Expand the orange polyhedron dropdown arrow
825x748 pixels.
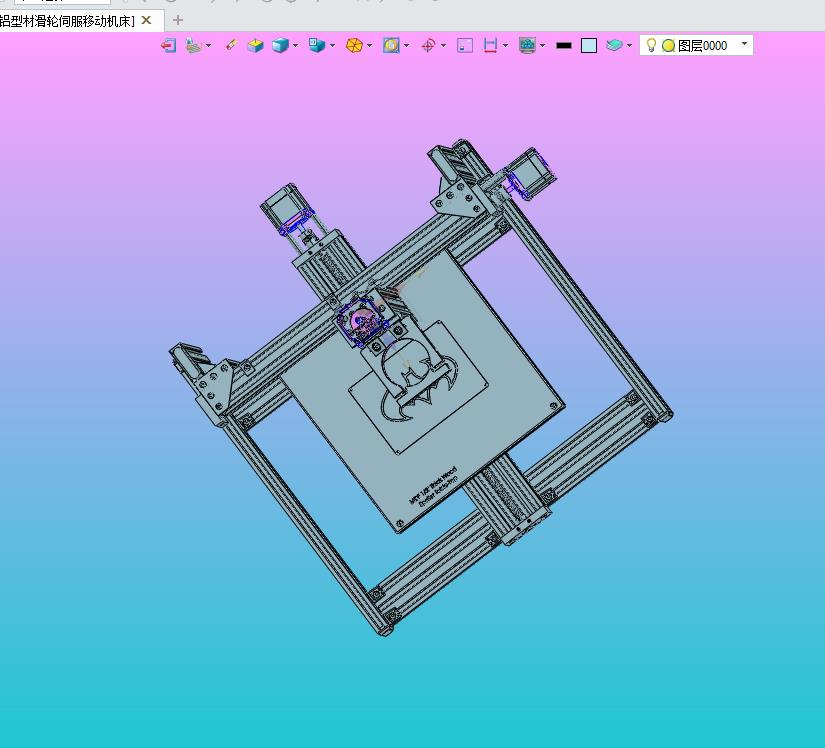click(369, 46)
